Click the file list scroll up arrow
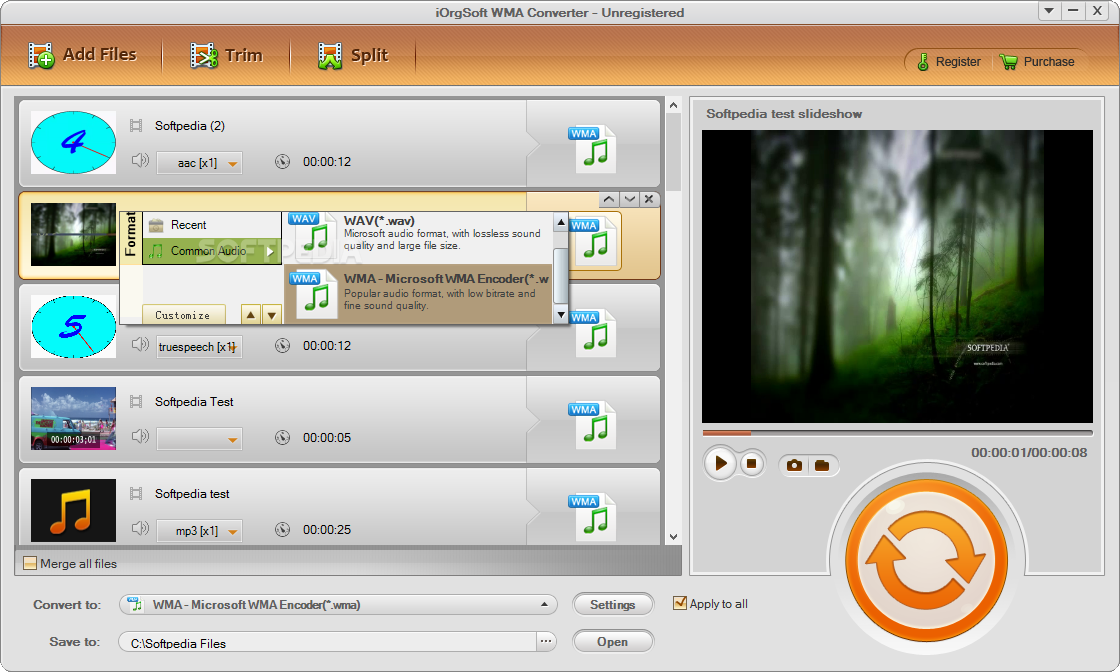The width and height of the screenshot is (1120, 672). point(673,106)
